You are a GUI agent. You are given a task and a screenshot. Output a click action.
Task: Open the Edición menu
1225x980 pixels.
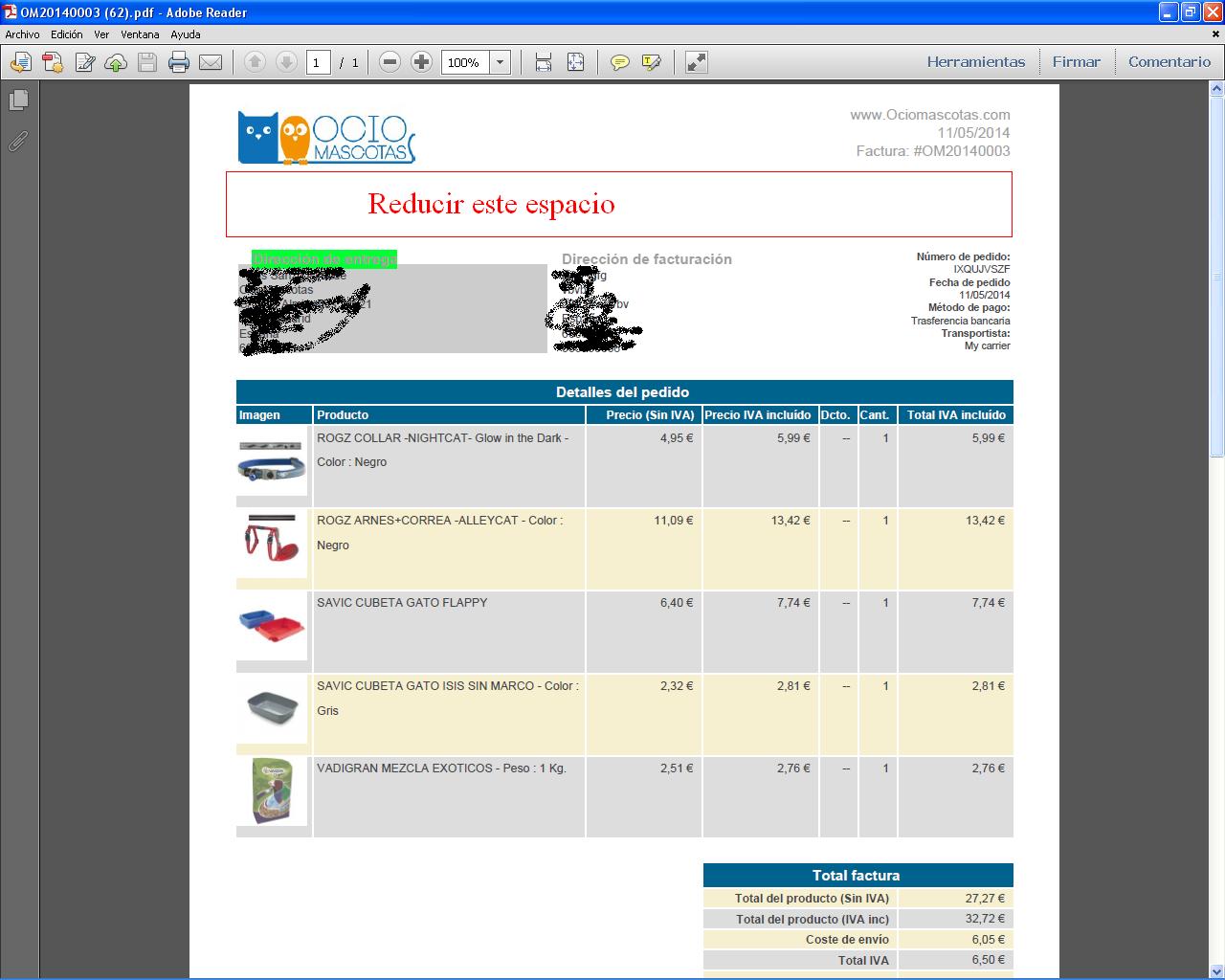tap(67, 34)
